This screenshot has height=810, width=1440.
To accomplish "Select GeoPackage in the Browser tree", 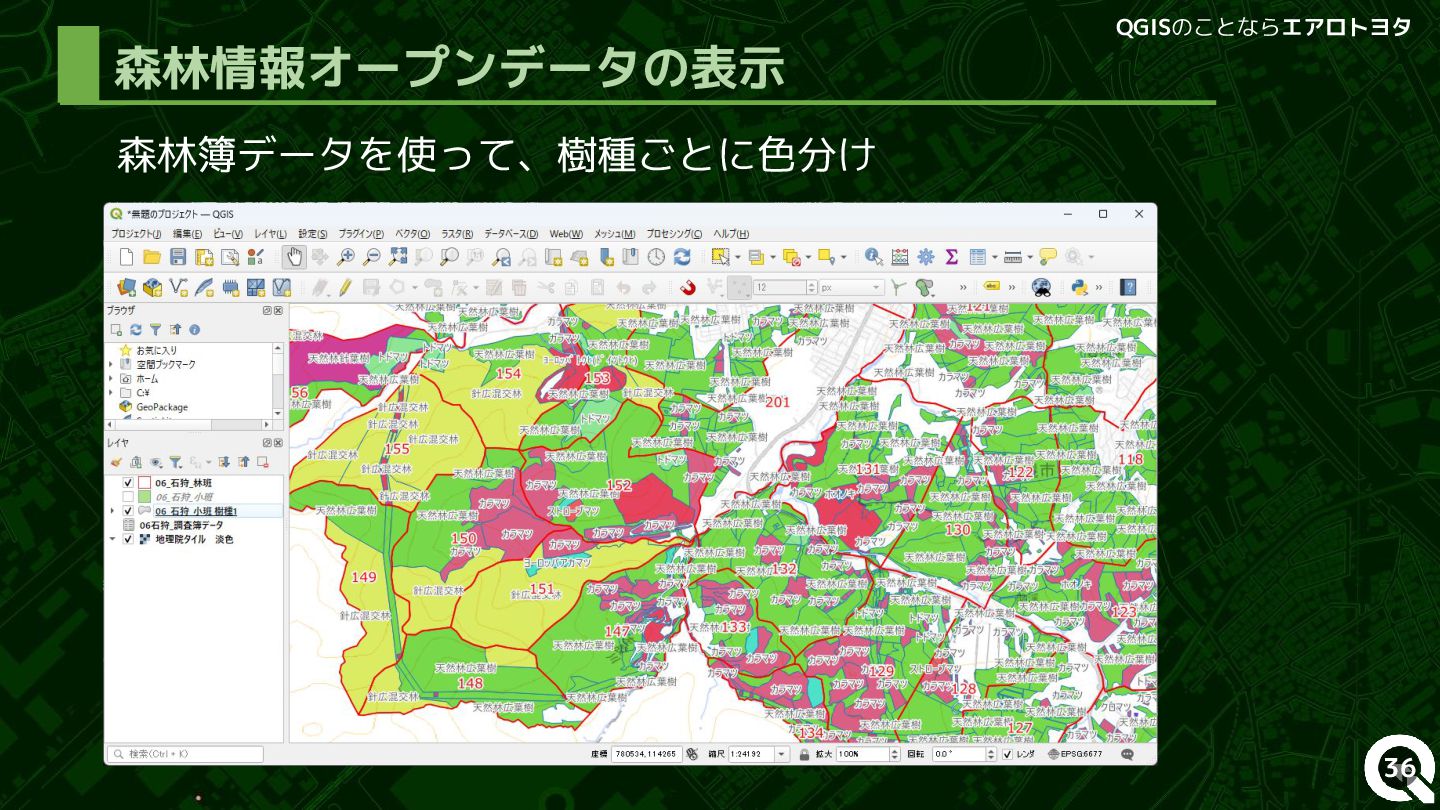I will pos(162,407).
